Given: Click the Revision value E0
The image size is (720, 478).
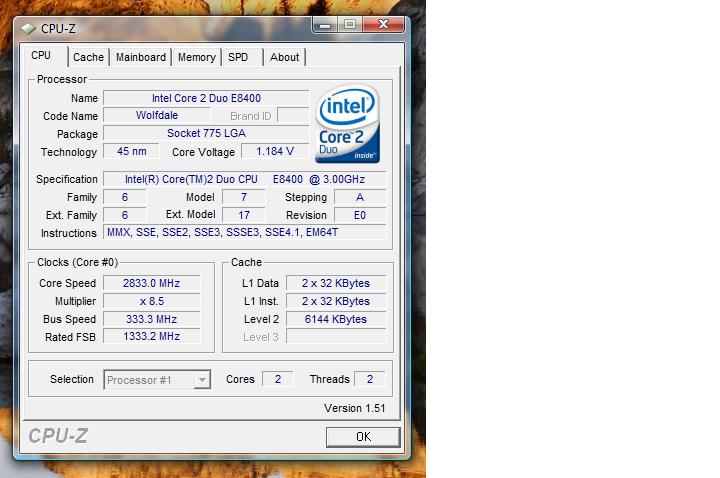Looking at the screenshot, I should click(360, 215).
